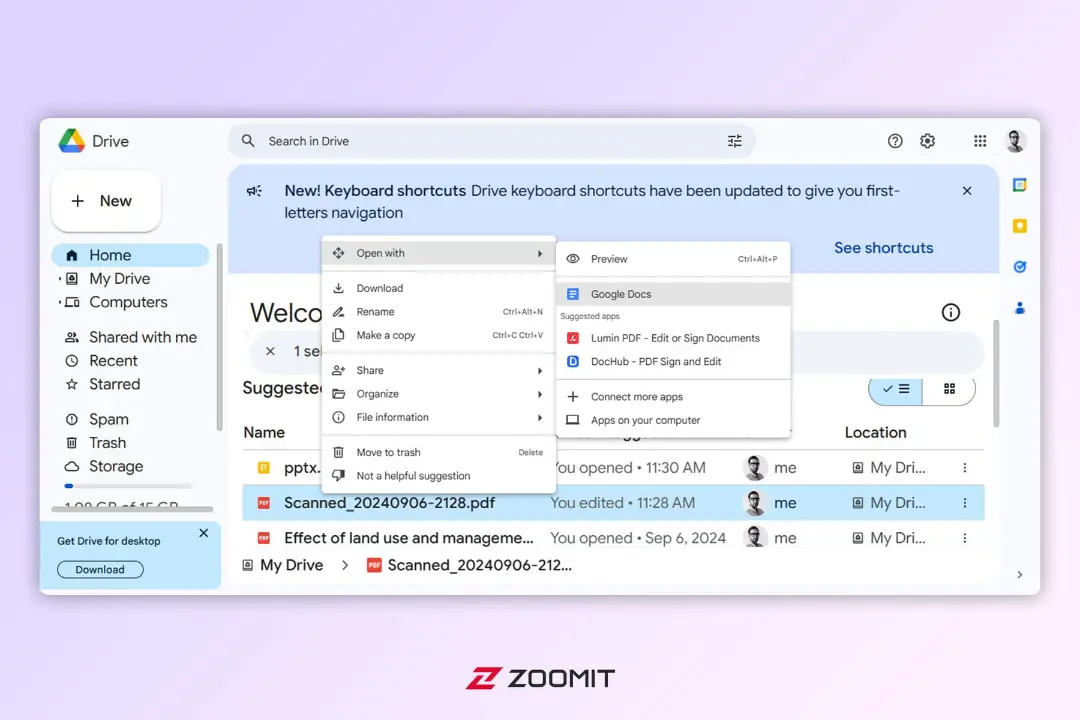Open Google Keep side panel icon
The height and width of the screenshot is (720, 1080).
1020,226
